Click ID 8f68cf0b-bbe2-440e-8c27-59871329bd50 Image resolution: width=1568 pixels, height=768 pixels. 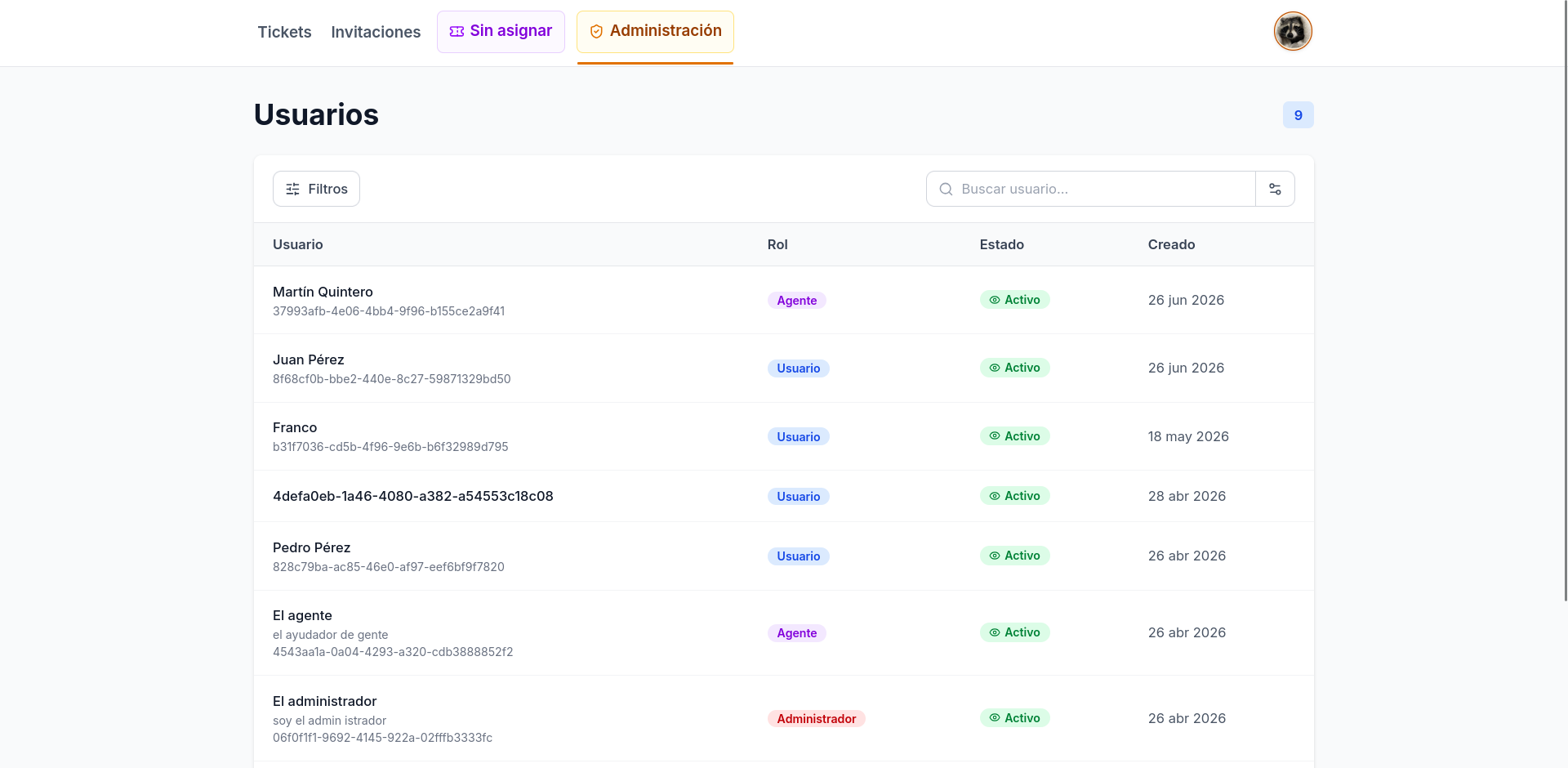[x=392, y=379]
